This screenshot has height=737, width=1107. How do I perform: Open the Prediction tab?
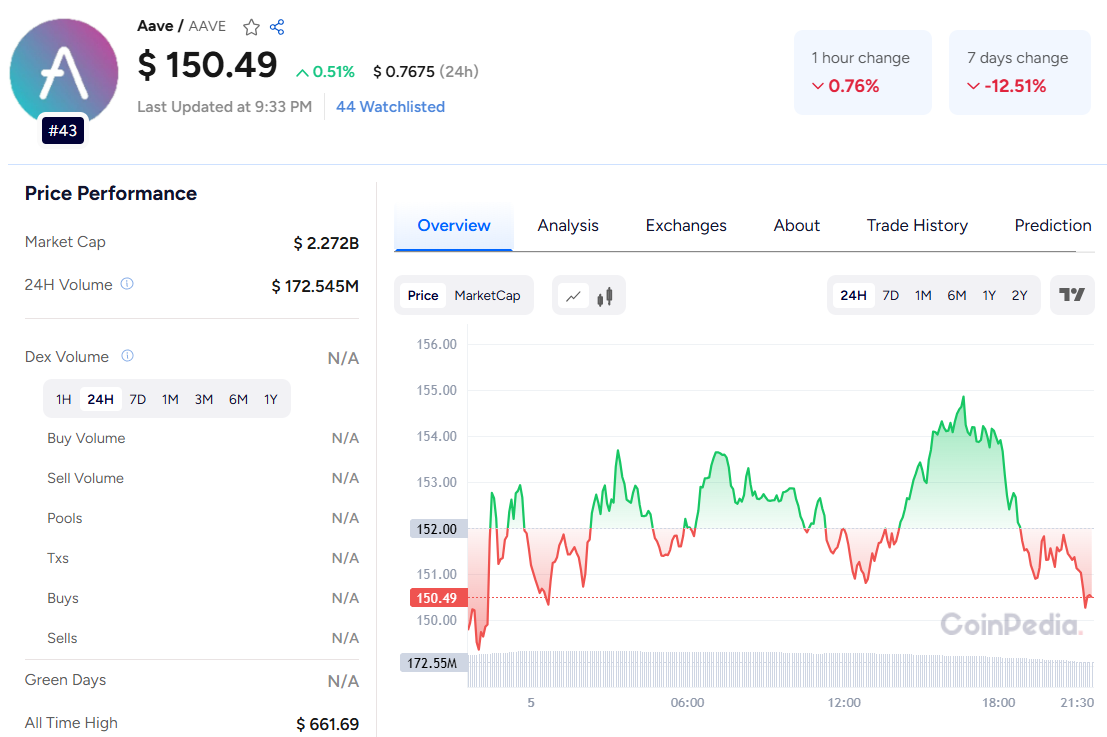(1053, 226)
